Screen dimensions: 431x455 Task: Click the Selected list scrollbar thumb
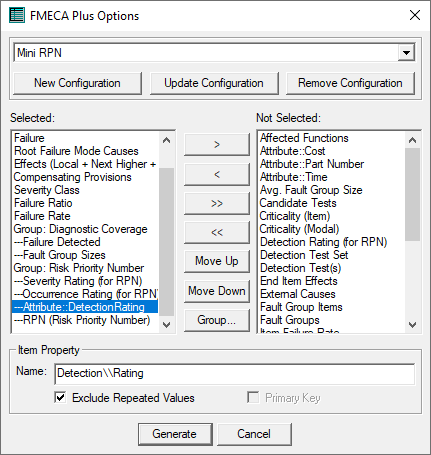(x=166, y=241)
